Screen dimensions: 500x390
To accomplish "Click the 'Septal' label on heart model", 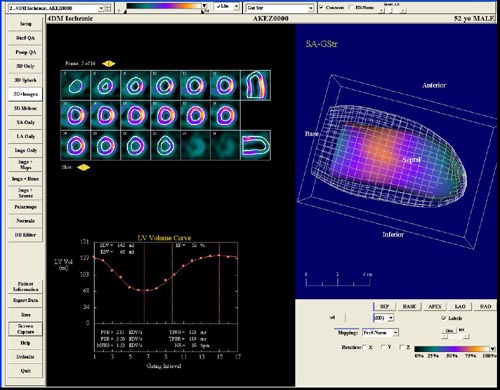I will point(411,160).
